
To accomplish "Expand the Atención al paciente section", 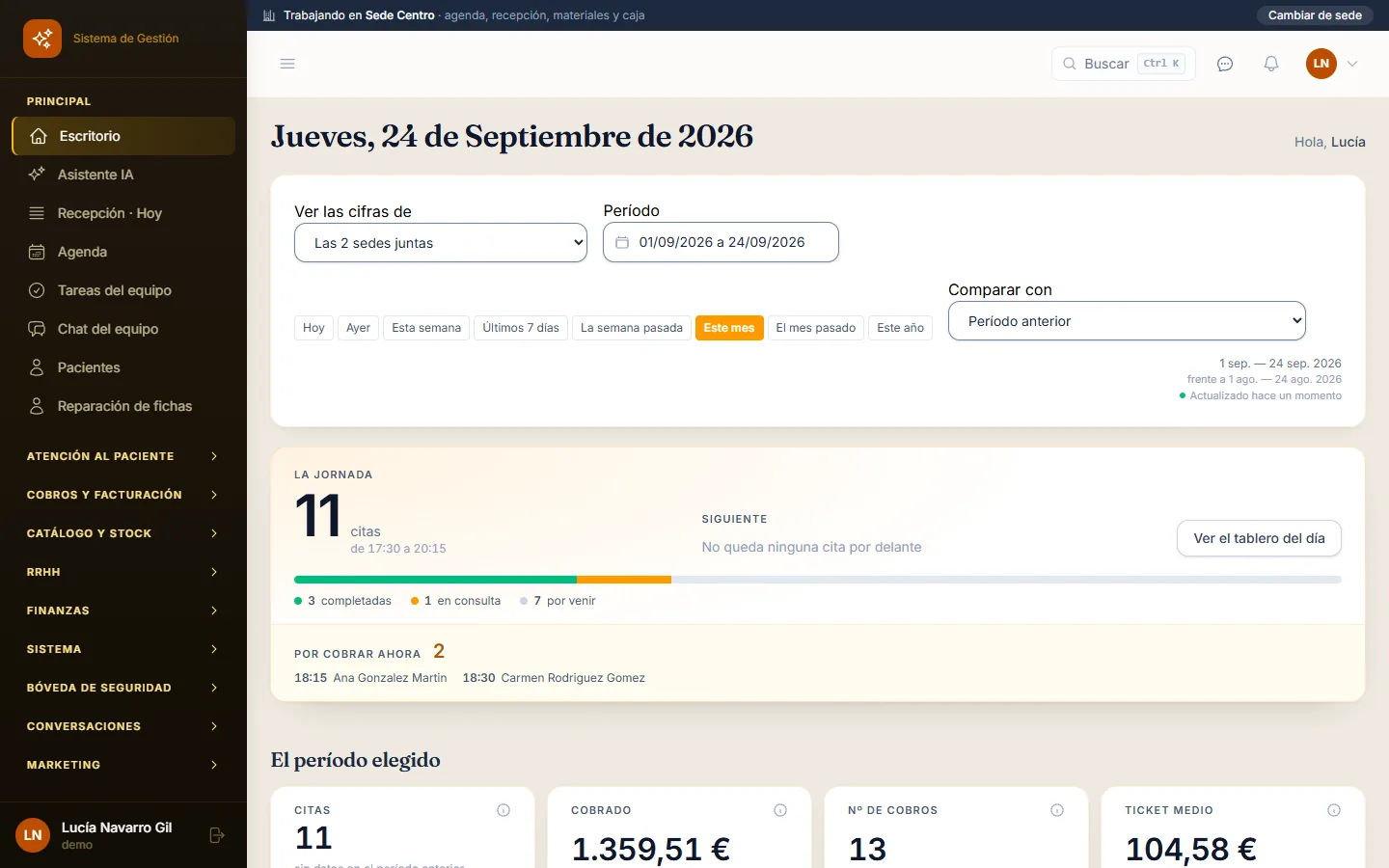I will [123, 456].
